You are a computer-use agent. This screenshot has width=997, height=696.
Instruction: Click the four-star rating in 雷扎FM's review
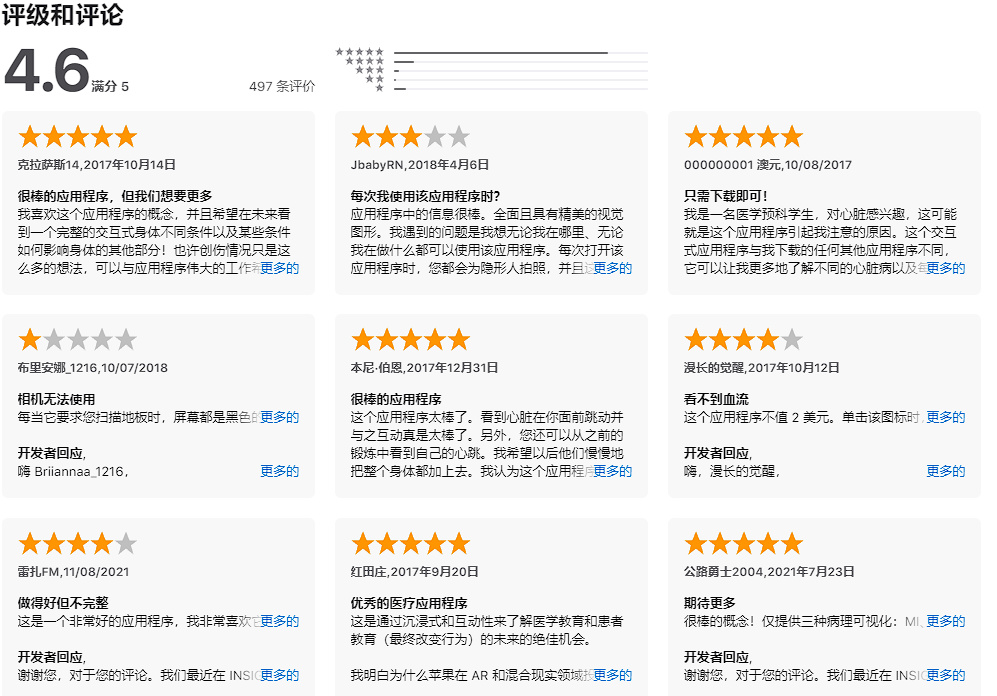click(x=77, y=544)
